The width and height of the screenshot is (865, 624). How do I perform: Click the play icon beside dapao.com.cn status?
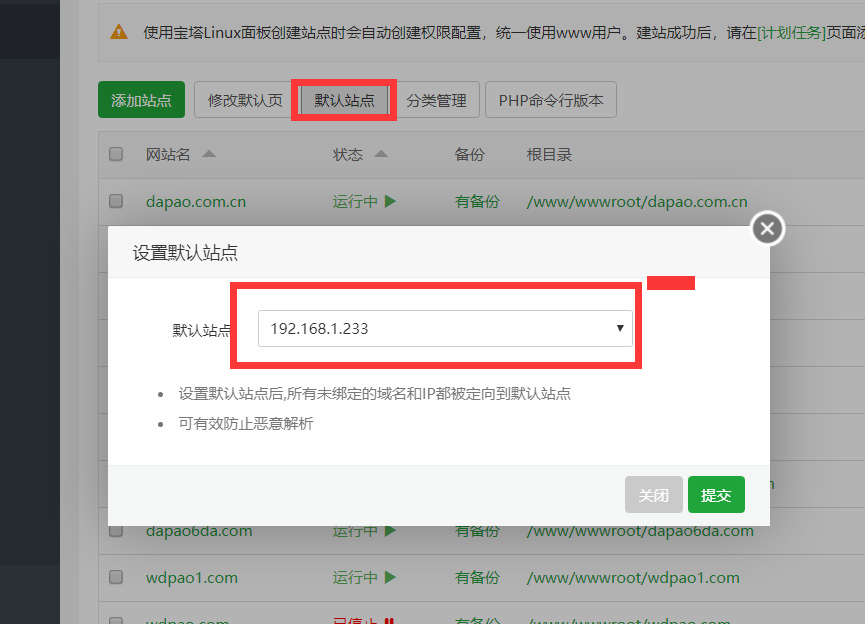point(392,201)
